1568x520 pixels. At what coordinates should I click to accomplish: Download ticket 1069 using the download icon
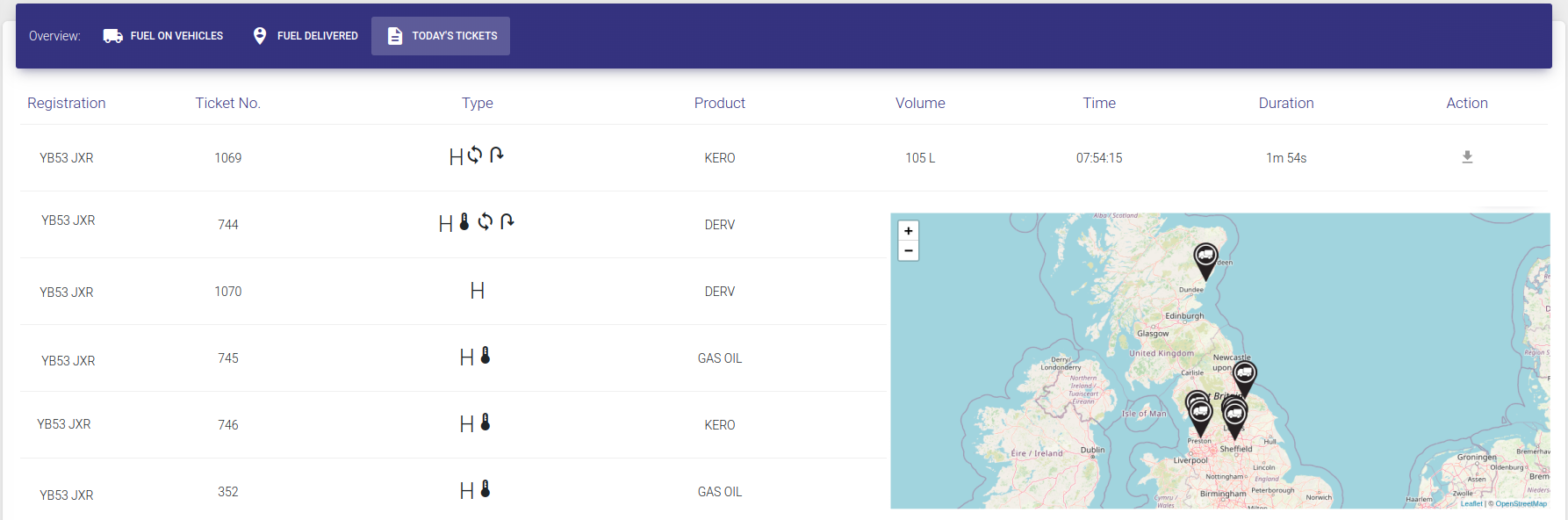point(1466,157)
